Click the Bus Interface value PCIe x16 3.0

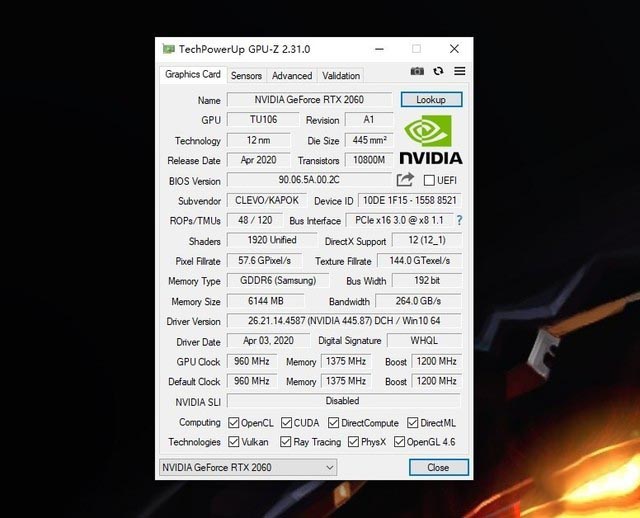coord(399,220)
